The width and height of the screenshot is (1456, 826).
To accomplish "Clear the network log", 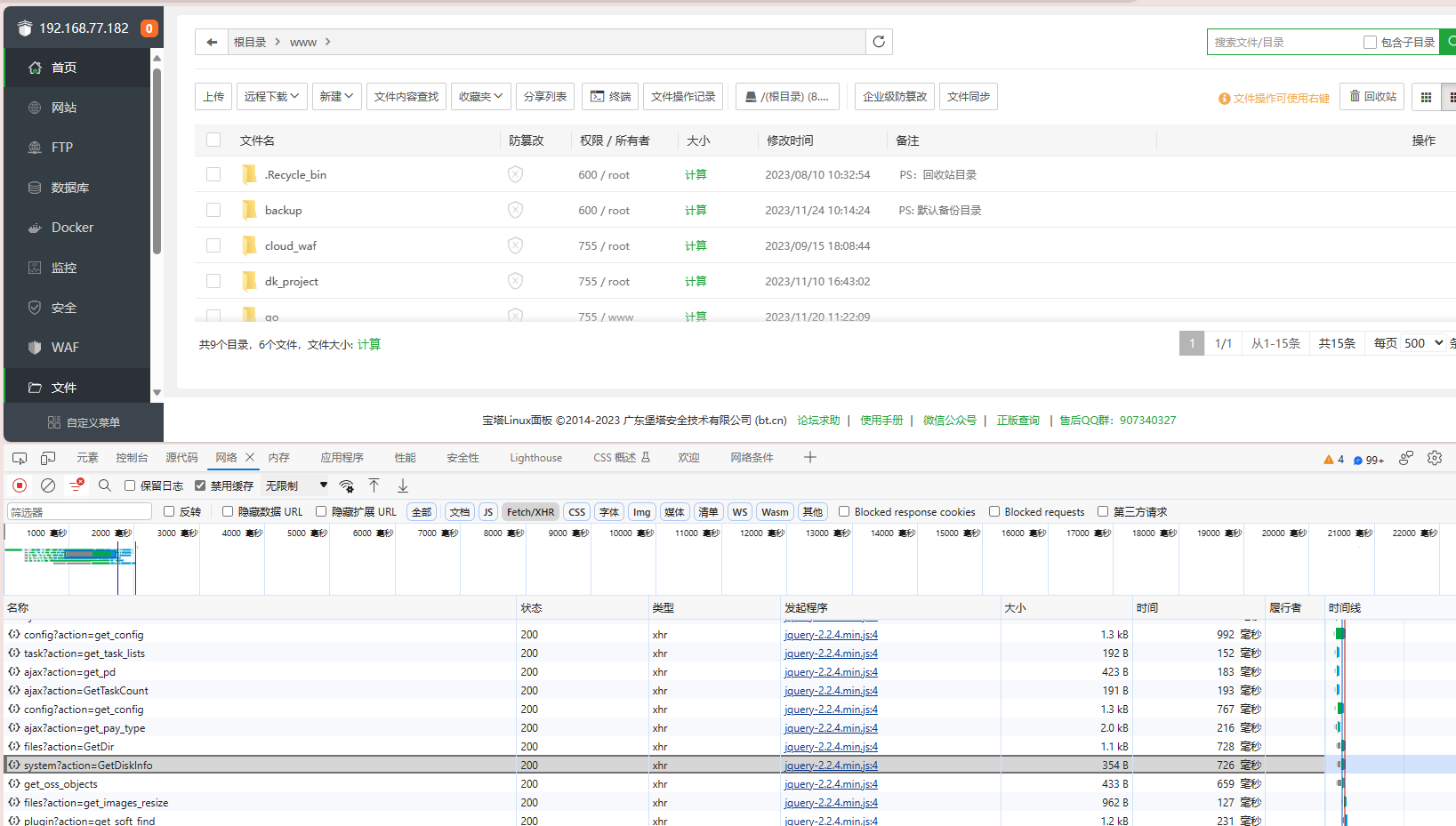I will [x=48, y=485].
